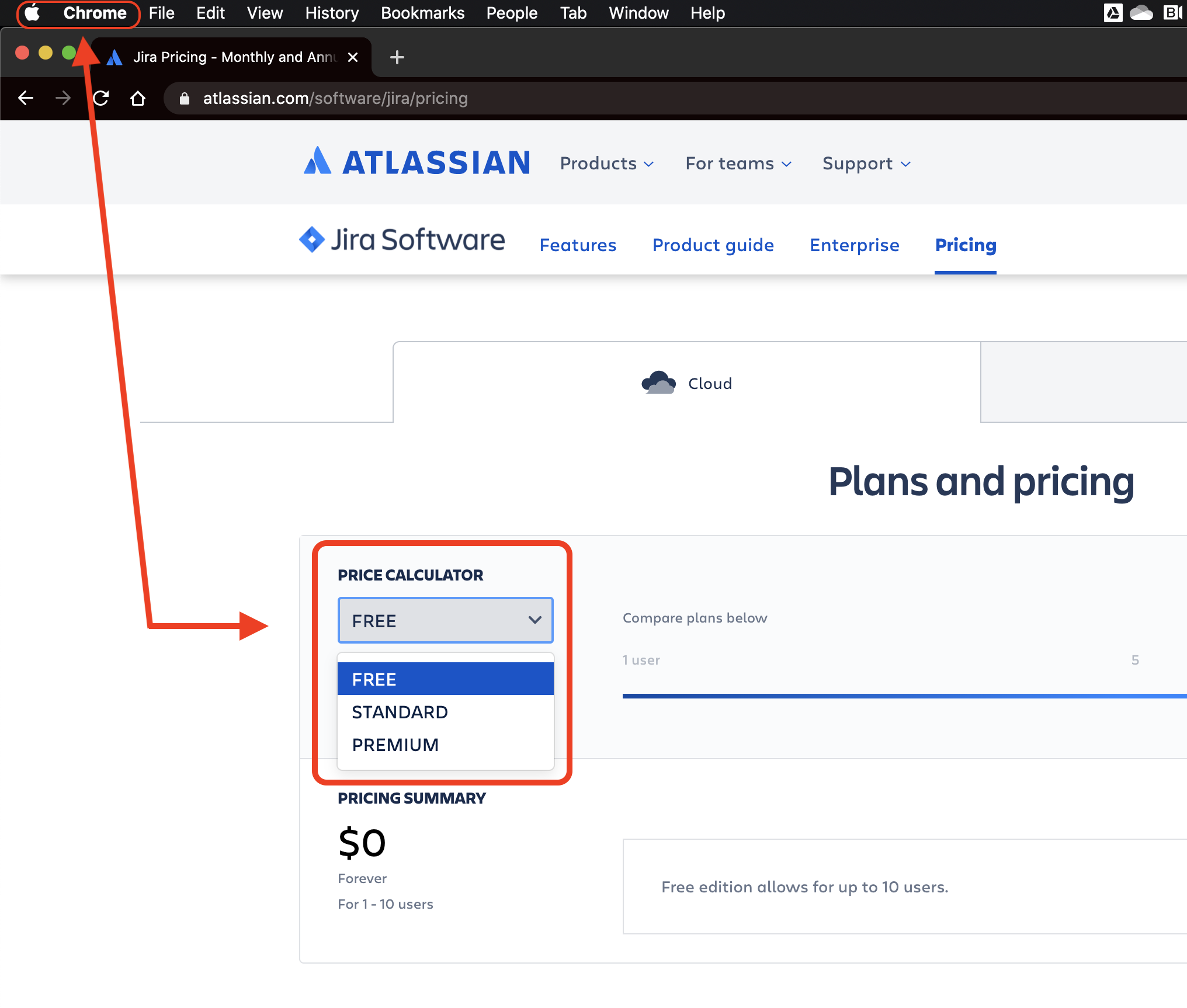Click the user count slider track
Image resolution: width=1187 pixels, height=1008 pixels.
coord(876,696)
